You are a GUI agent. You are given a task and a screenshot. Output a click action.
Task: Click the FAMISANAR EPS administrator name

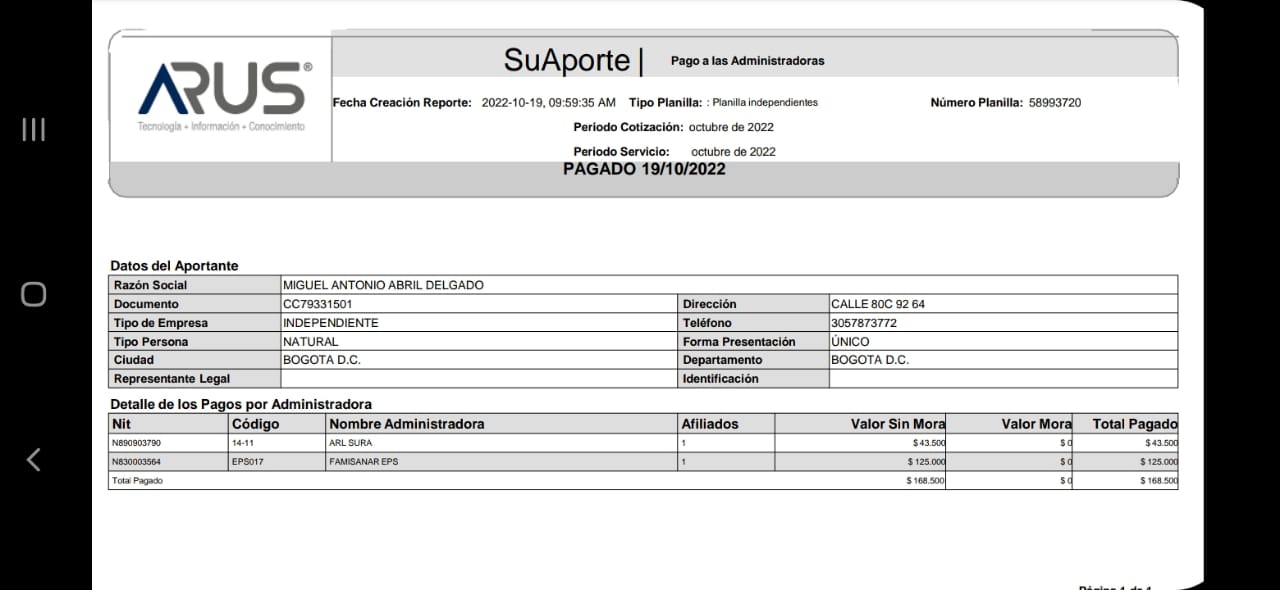362,462
